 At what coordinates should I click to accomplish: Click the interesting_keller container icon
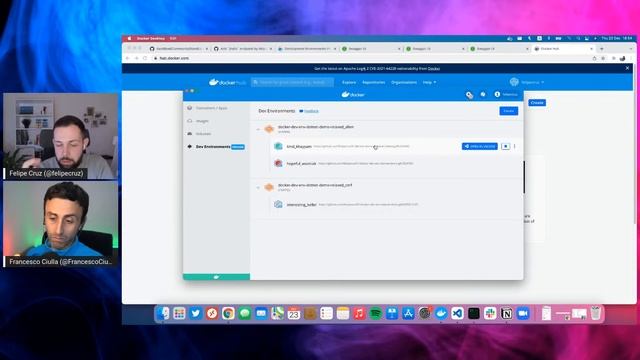(278, 204)
